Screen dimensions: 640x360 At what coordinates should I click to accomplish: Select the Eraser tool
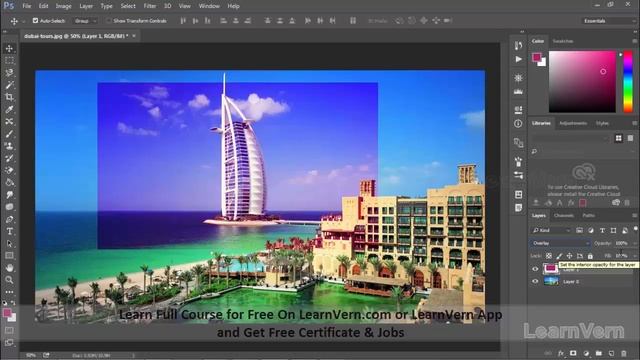click(x=9, y=171)
